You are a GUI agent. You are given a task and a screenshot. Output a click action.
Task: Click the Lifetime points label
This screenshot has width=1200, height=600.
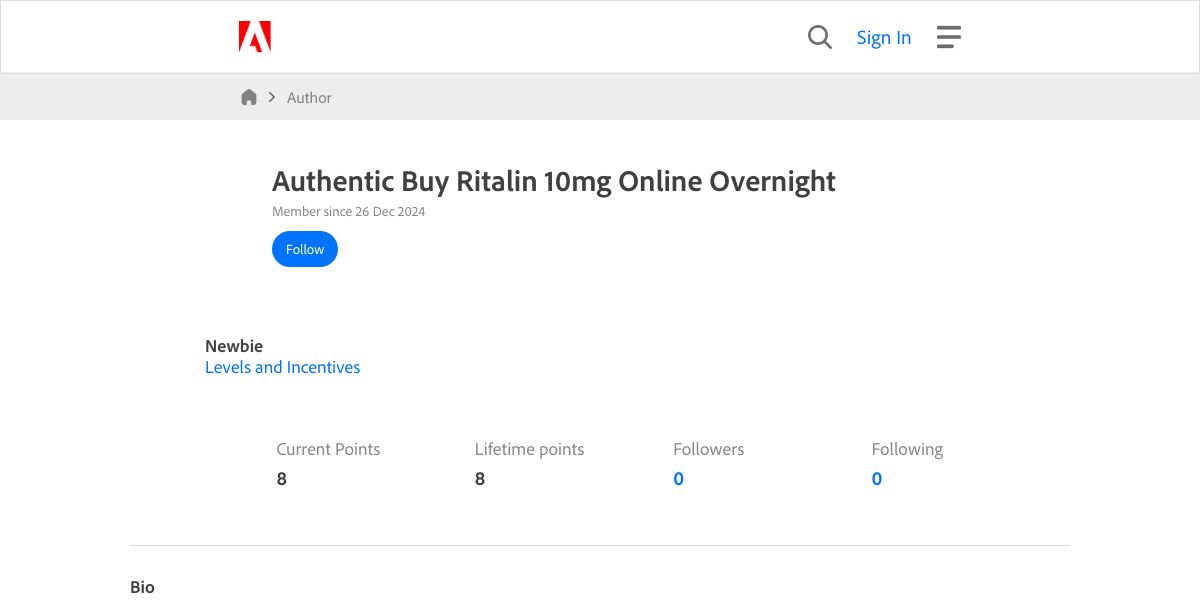click(529, 449)
